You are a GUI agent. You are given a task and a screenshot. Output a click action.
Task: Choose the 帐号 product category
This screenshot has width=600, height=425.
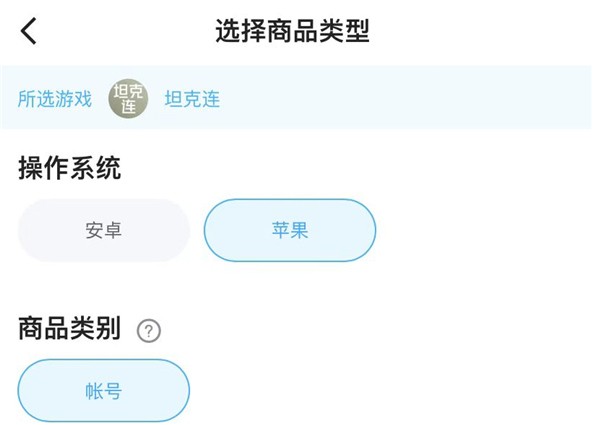click(x=103, y=391)
